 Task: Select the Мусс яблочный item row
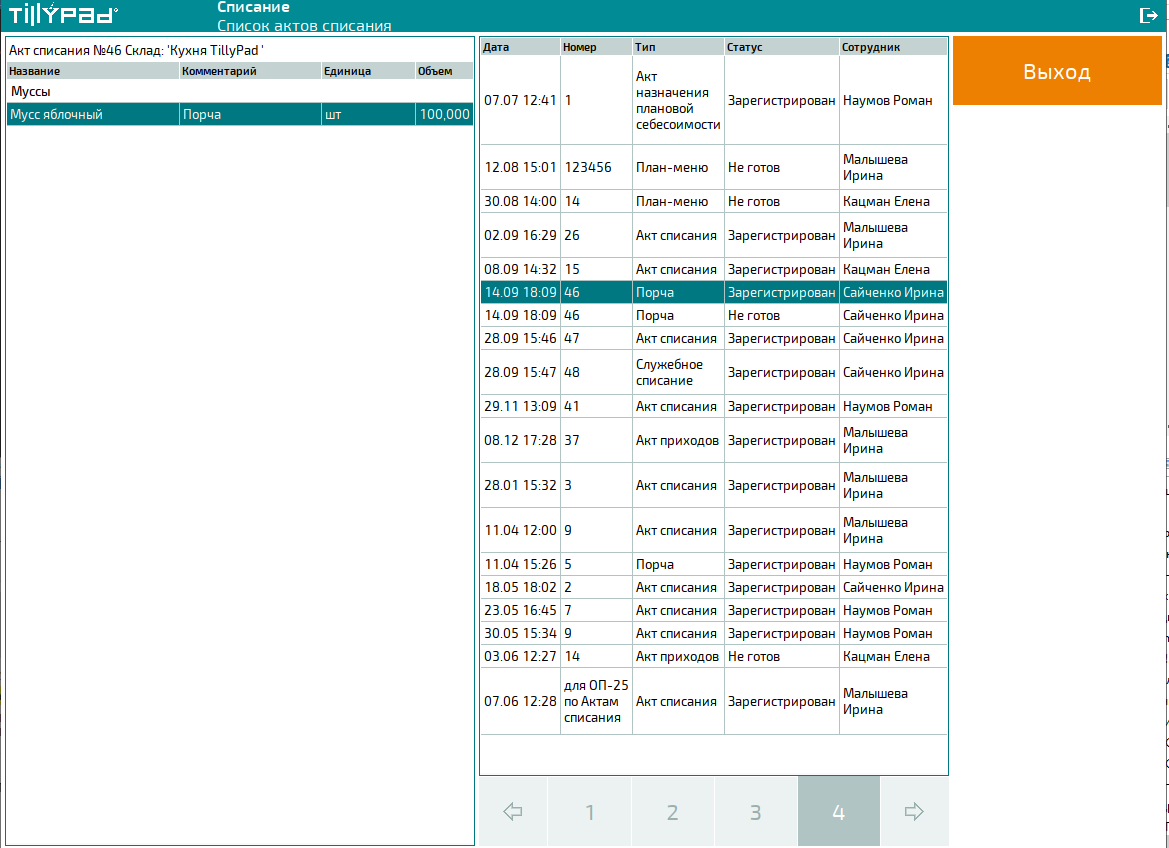[x=240, y=114]
